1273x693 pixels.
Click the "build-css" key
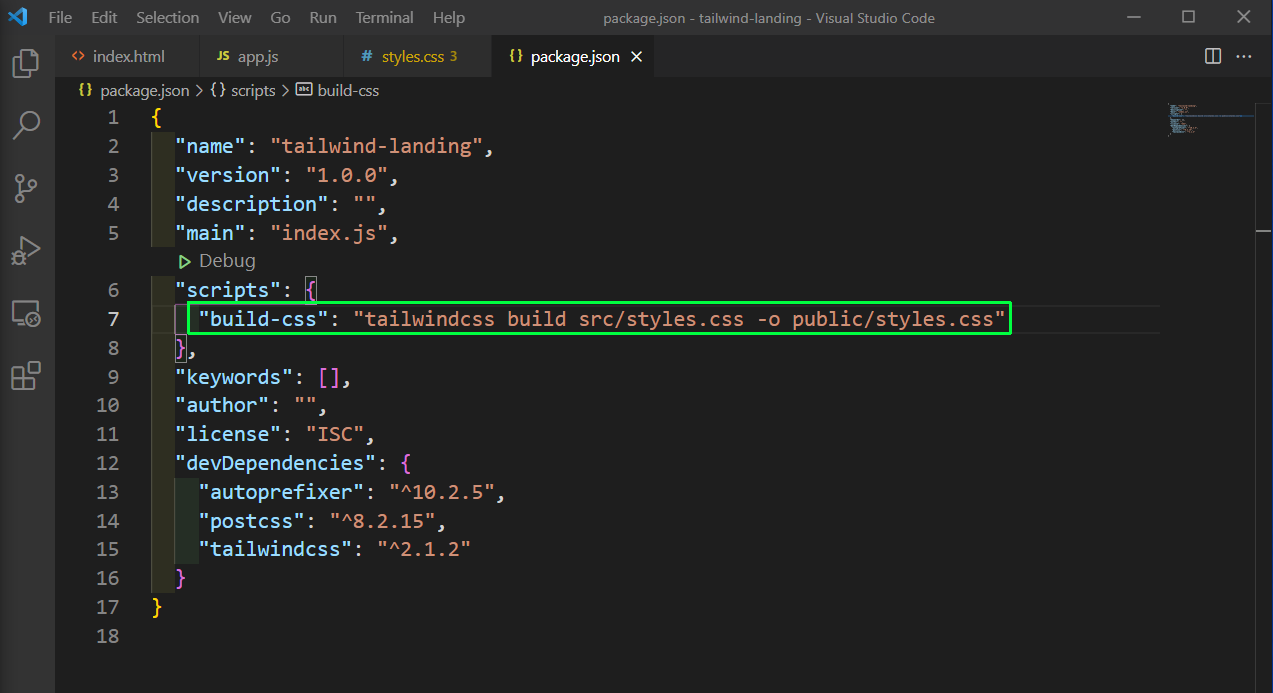tap(263, 319)
